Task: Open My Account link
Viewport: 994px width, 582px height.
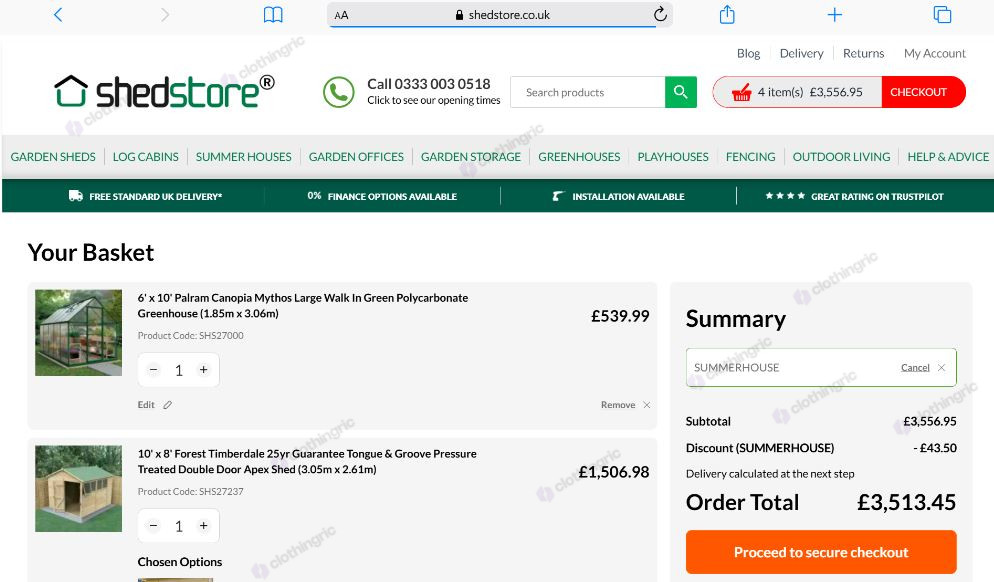Action: pos(934,53)
